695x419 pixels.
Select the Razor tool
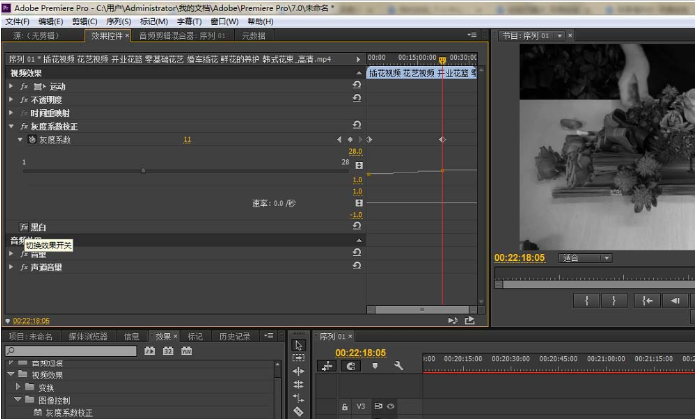pos(297,411)
